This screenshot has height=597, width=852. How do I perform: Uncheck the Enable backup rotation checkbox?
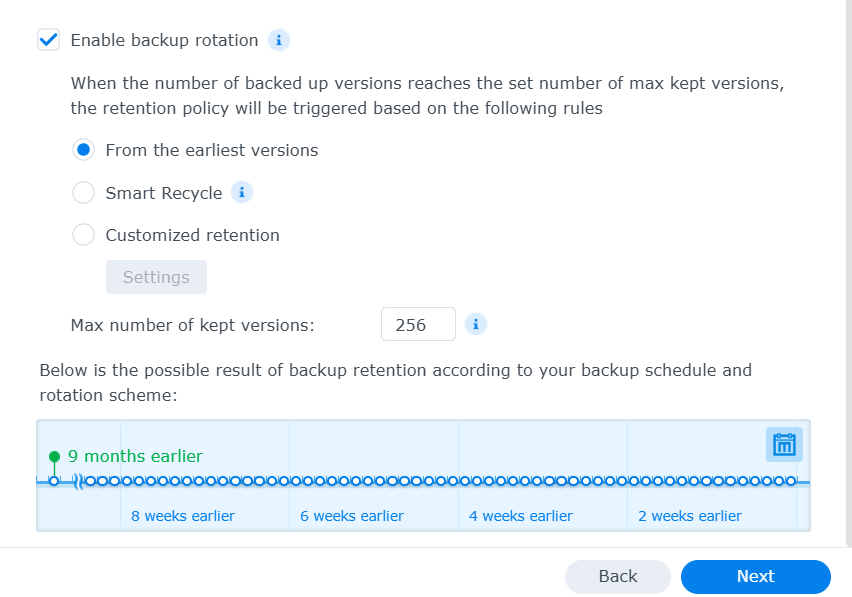coord(48,41)
